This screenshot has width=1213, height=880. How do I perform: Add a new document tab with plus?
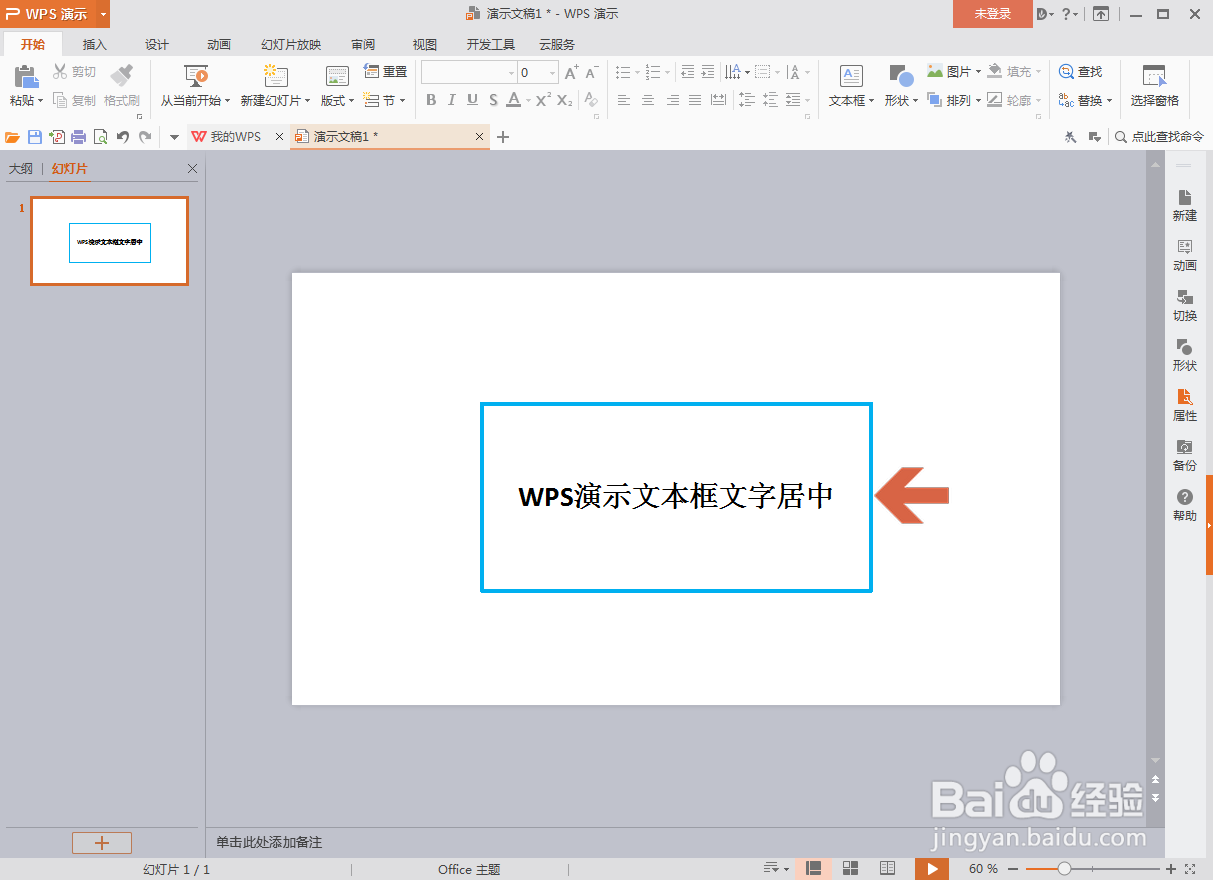(503, 137)
